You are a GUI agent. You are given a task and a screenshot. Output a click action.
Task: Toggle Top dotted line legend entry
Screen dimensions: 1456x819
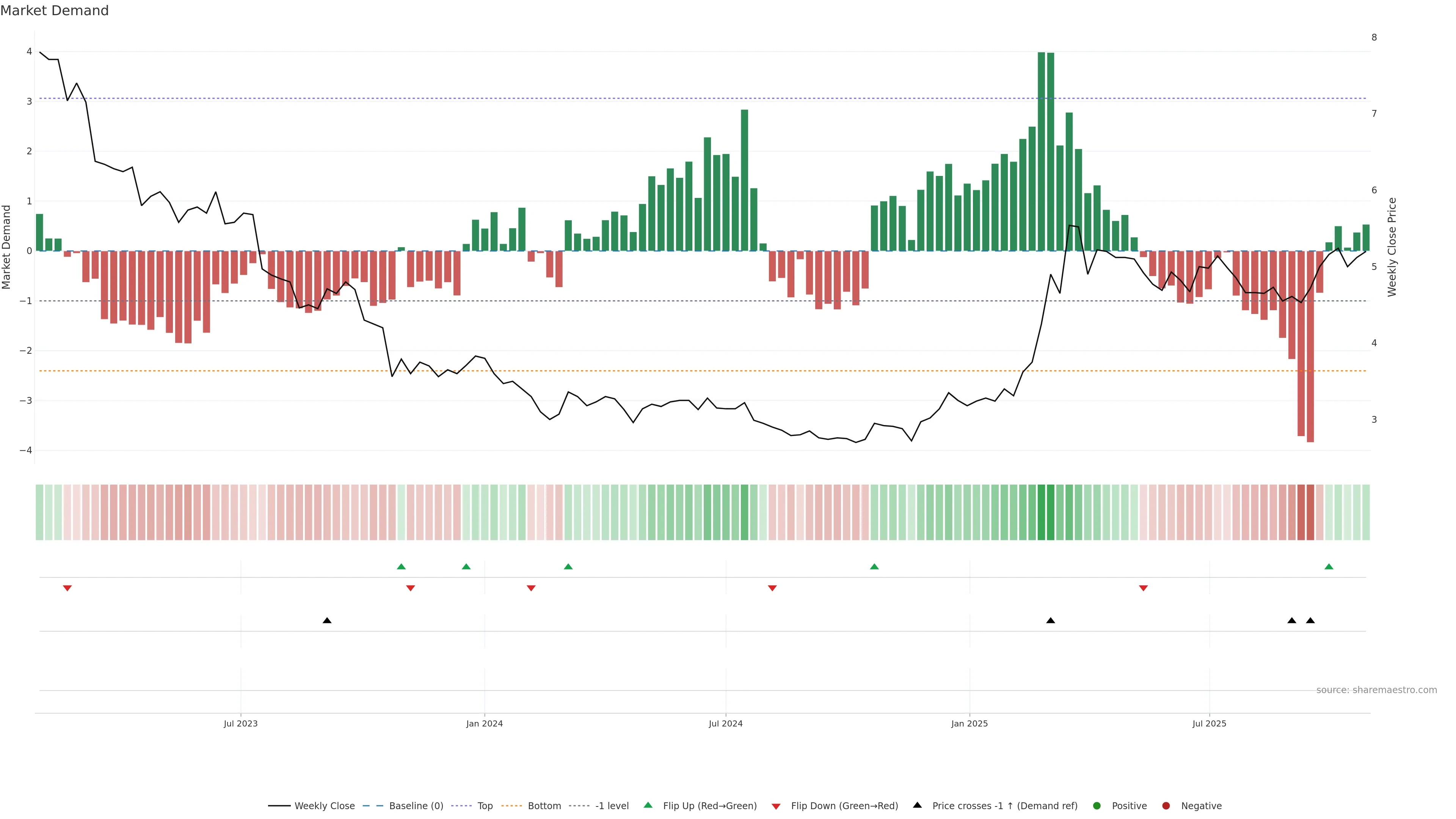(x=485, y=806)
